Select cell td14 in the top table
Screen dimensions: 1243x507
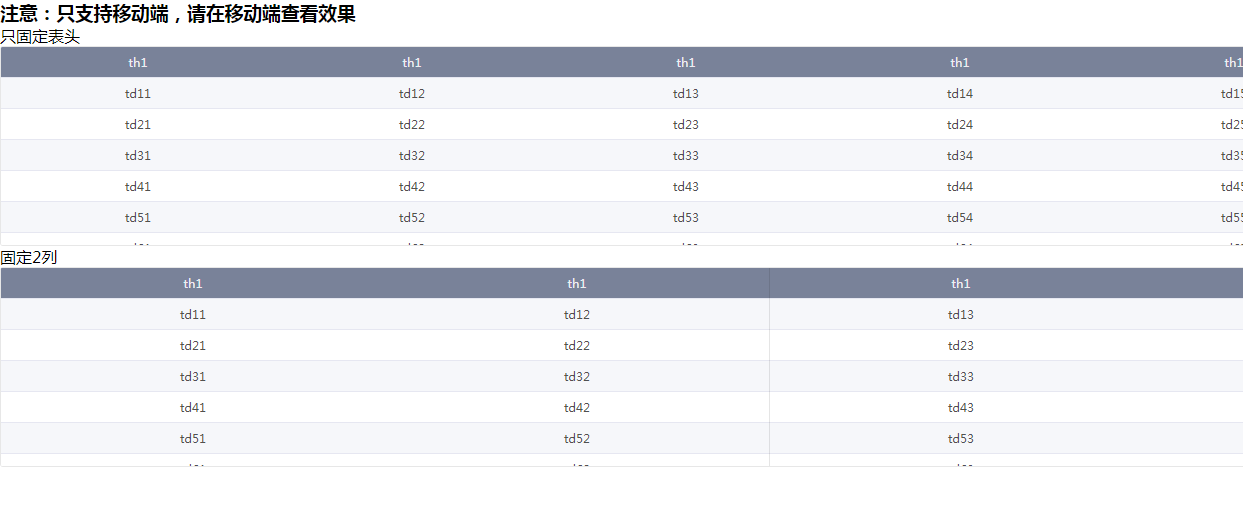[960, 94]
